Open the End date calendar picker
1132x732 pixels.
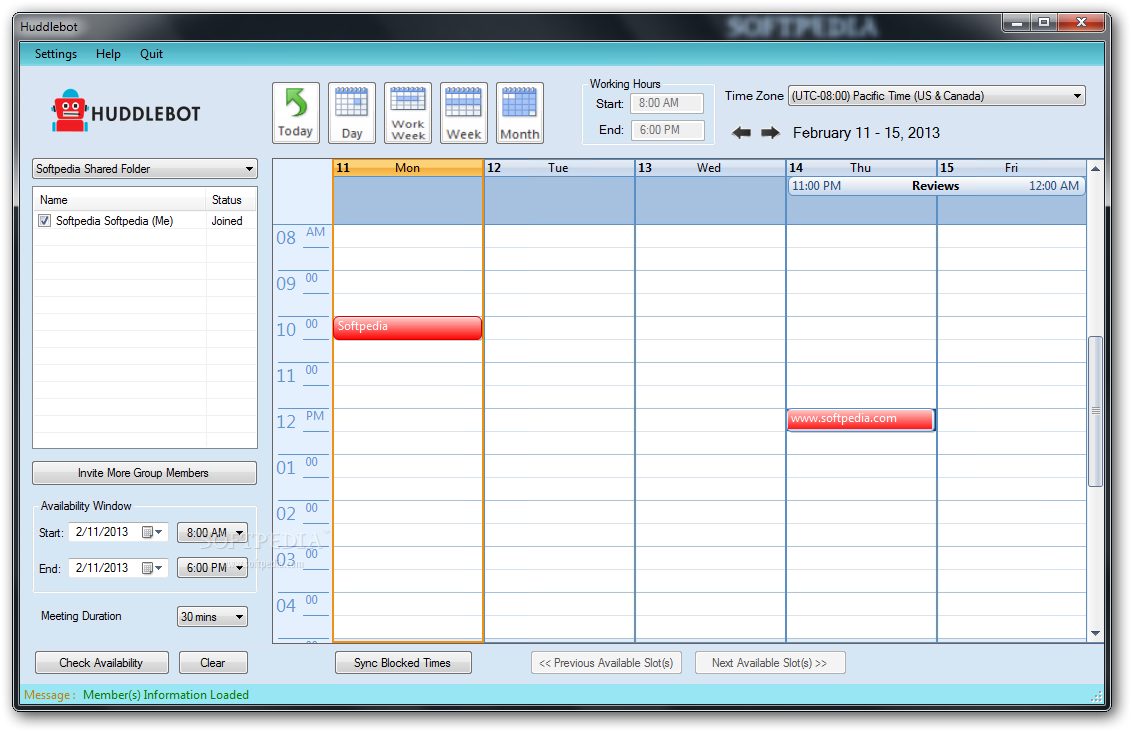152,568
